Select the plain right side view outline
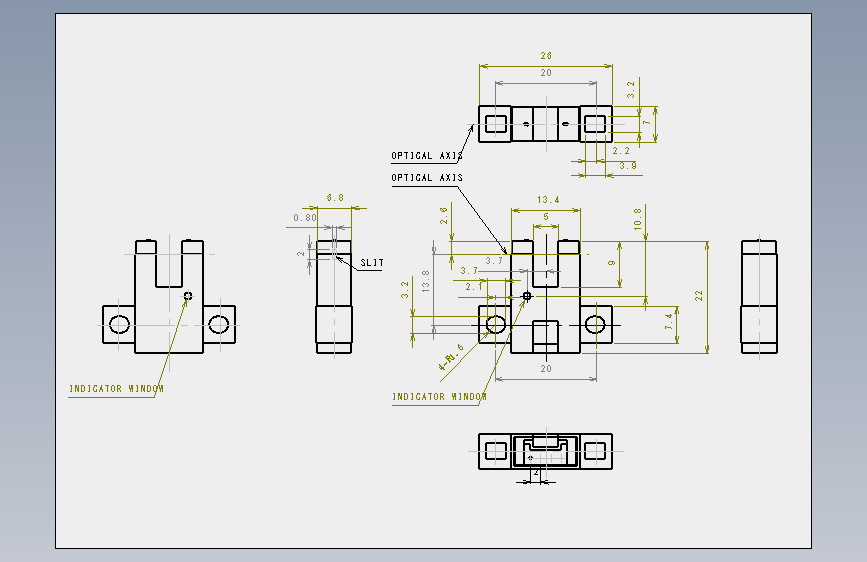This screenshot has width=867, height=562. (x=759, y=296)
